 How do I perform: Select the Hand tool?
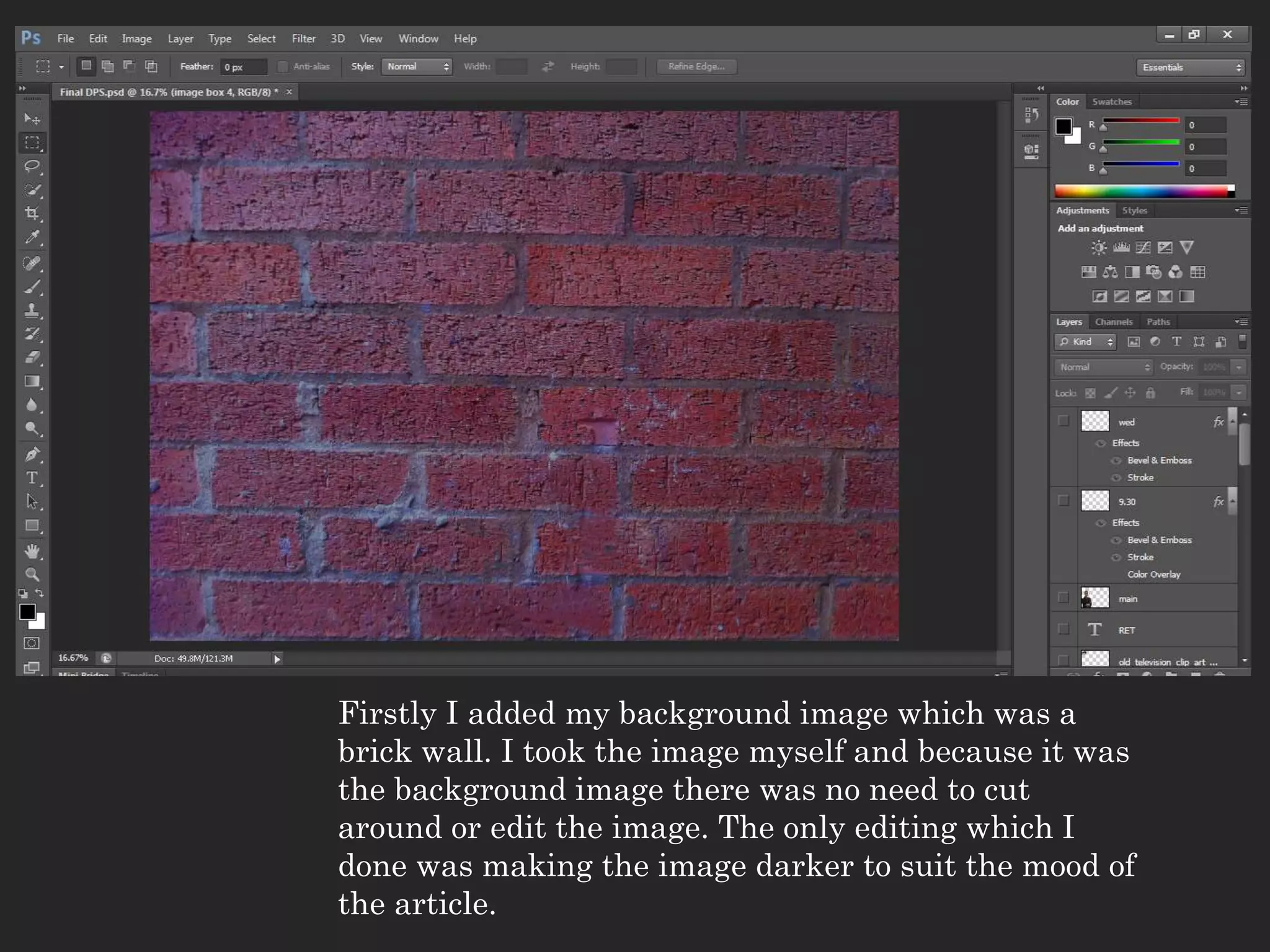(x=32, y=551)
